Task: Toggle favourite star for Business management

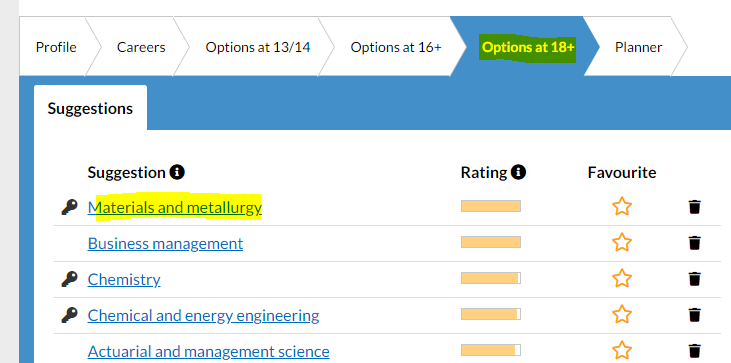Action: [621, 242]
